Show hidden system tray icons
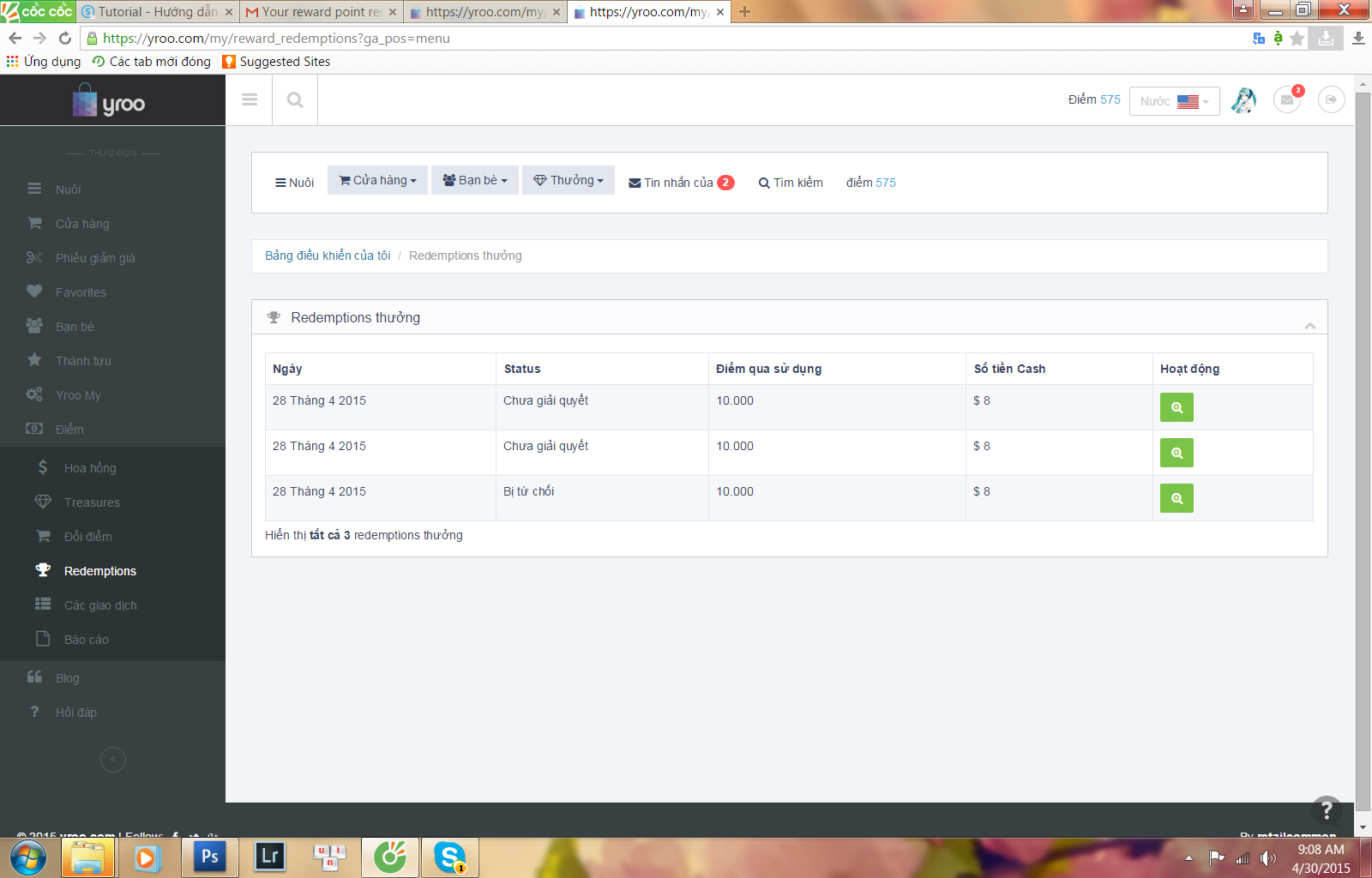1372x878 pixels. [x=1188, y=857]
